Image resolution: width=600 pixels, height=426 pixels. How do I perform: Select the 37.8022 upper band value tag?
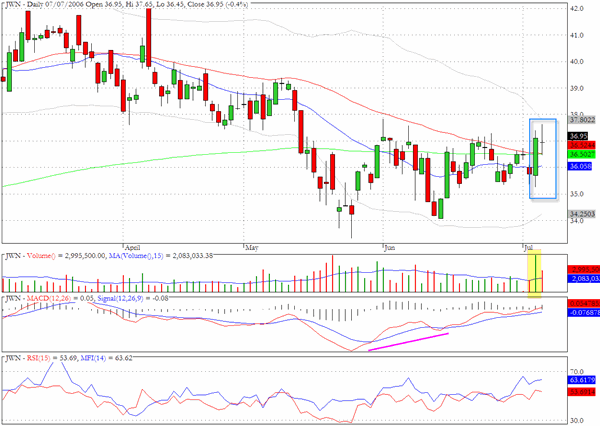click(582, 120)
